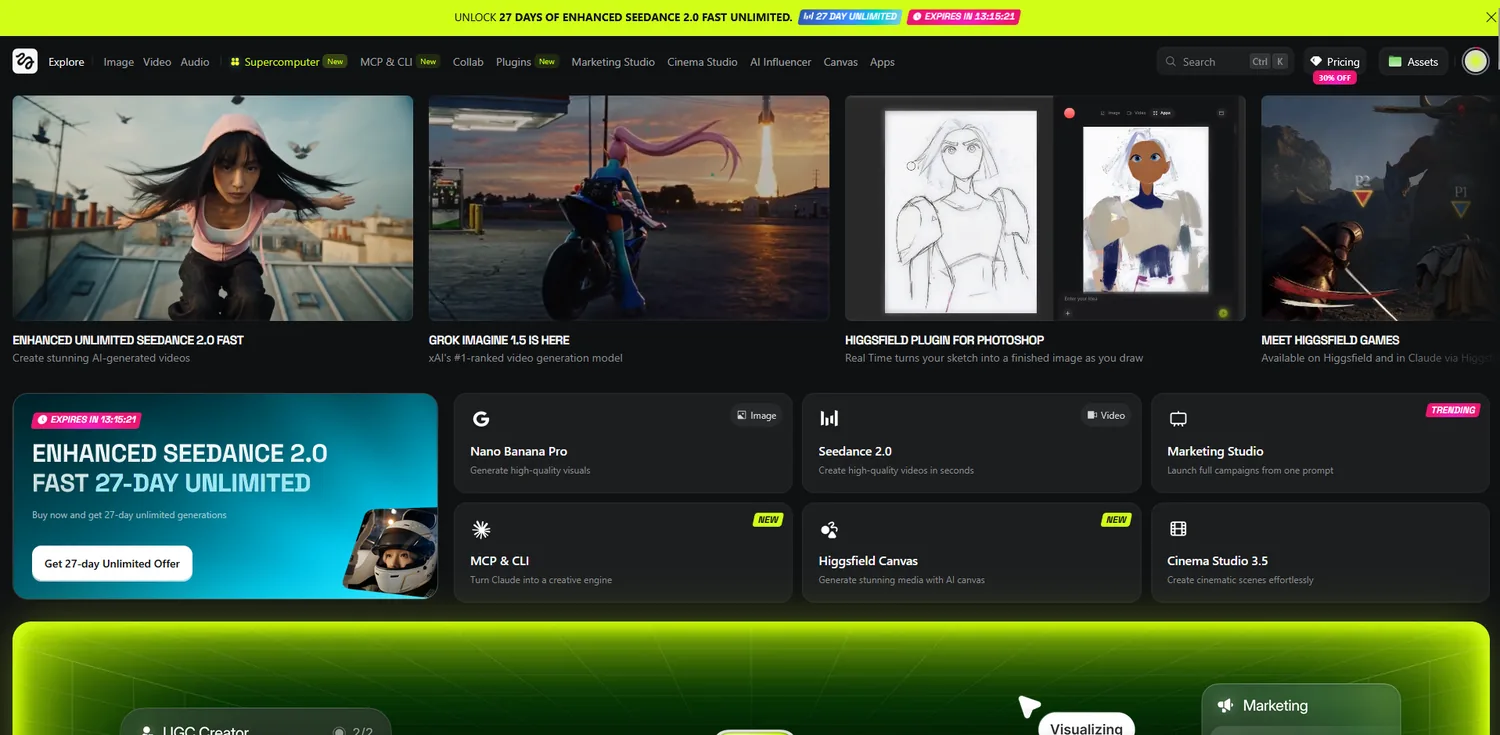
Task: Open the Grok Imagine motorcycle thumbnail
Action: pyautogui.click(x=629, y=208)
